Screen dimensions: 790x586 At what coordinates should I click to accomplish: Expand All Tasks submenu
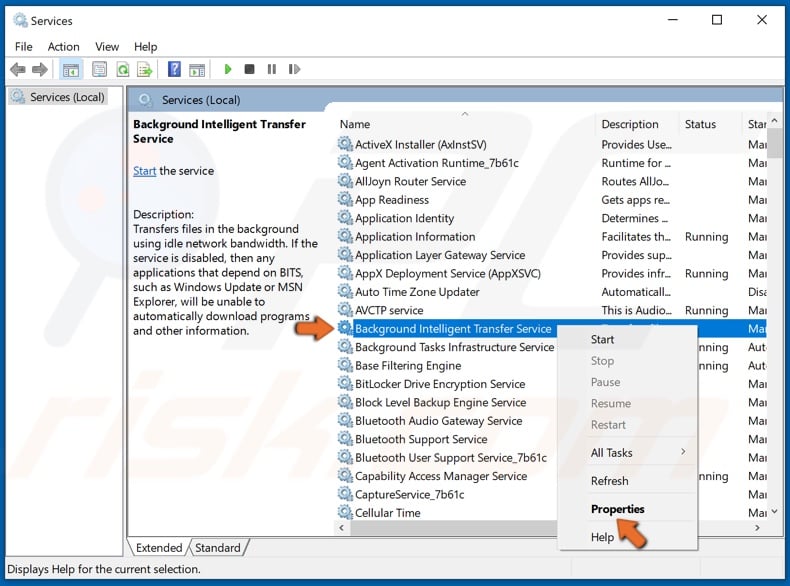627,452
